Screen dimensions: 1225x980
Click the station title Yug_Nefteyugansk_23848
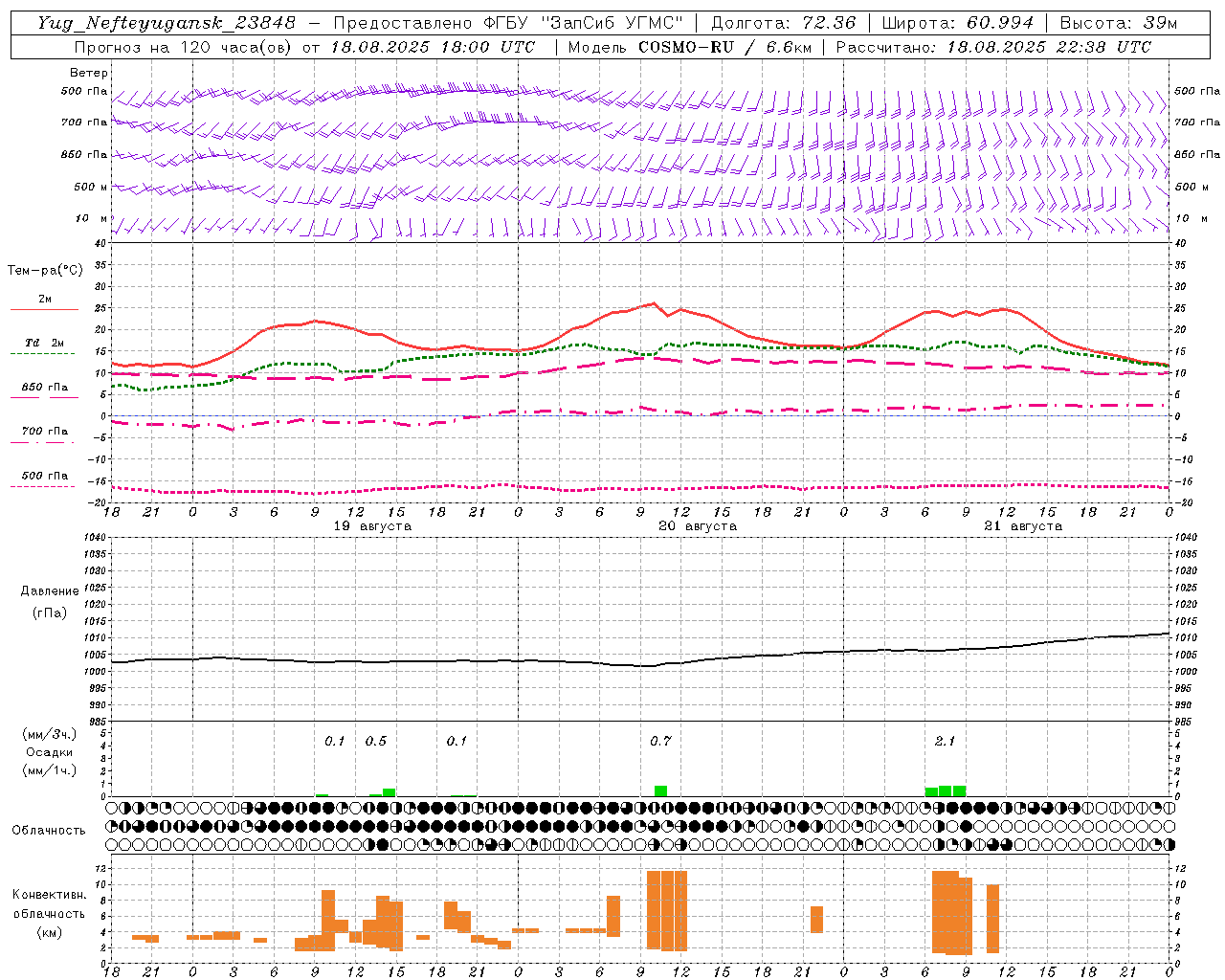coord(166,23)
